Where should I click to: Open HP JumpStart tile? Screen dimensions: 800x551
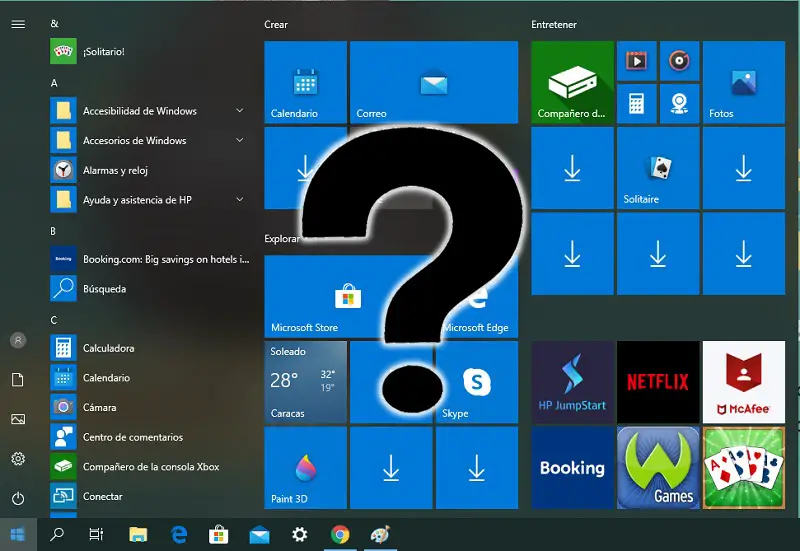point(572,381)
